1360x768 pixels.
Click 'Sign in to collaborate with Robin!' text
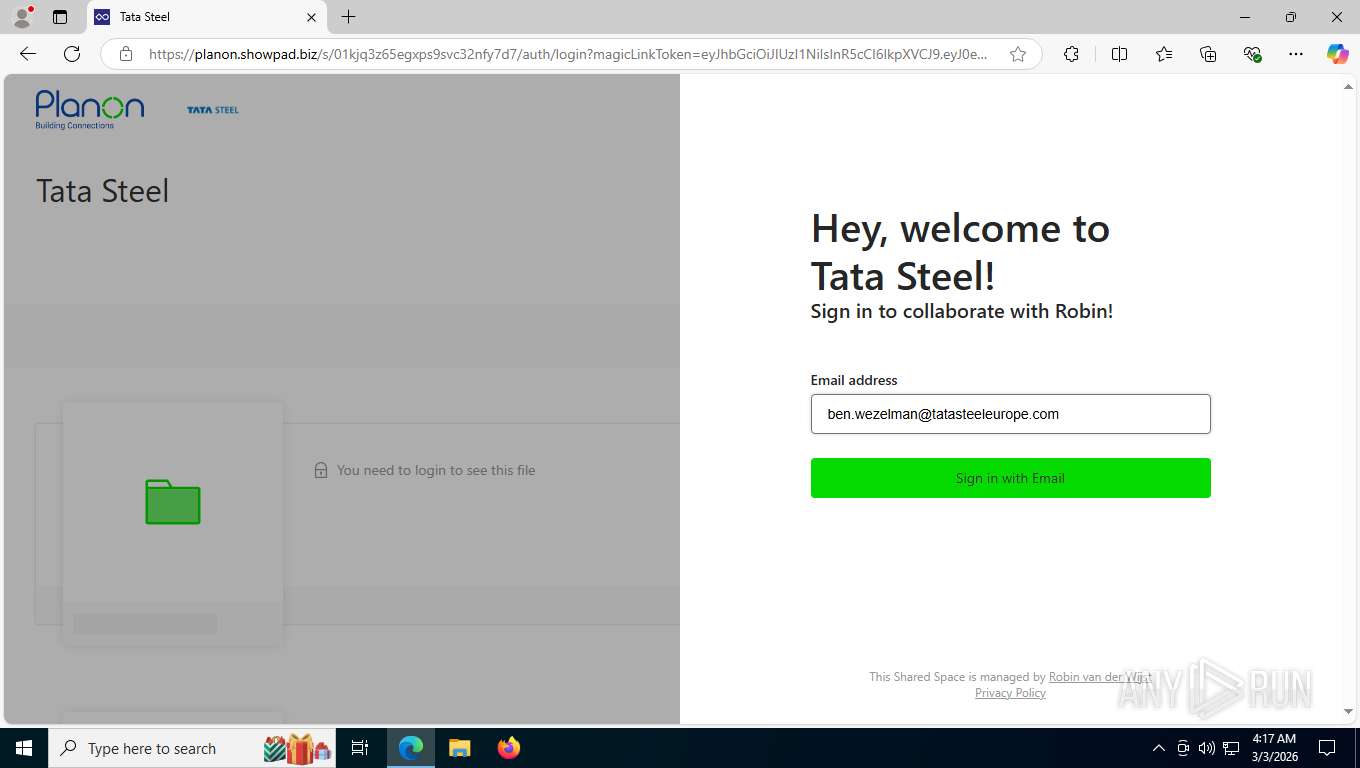coord(961,311)
